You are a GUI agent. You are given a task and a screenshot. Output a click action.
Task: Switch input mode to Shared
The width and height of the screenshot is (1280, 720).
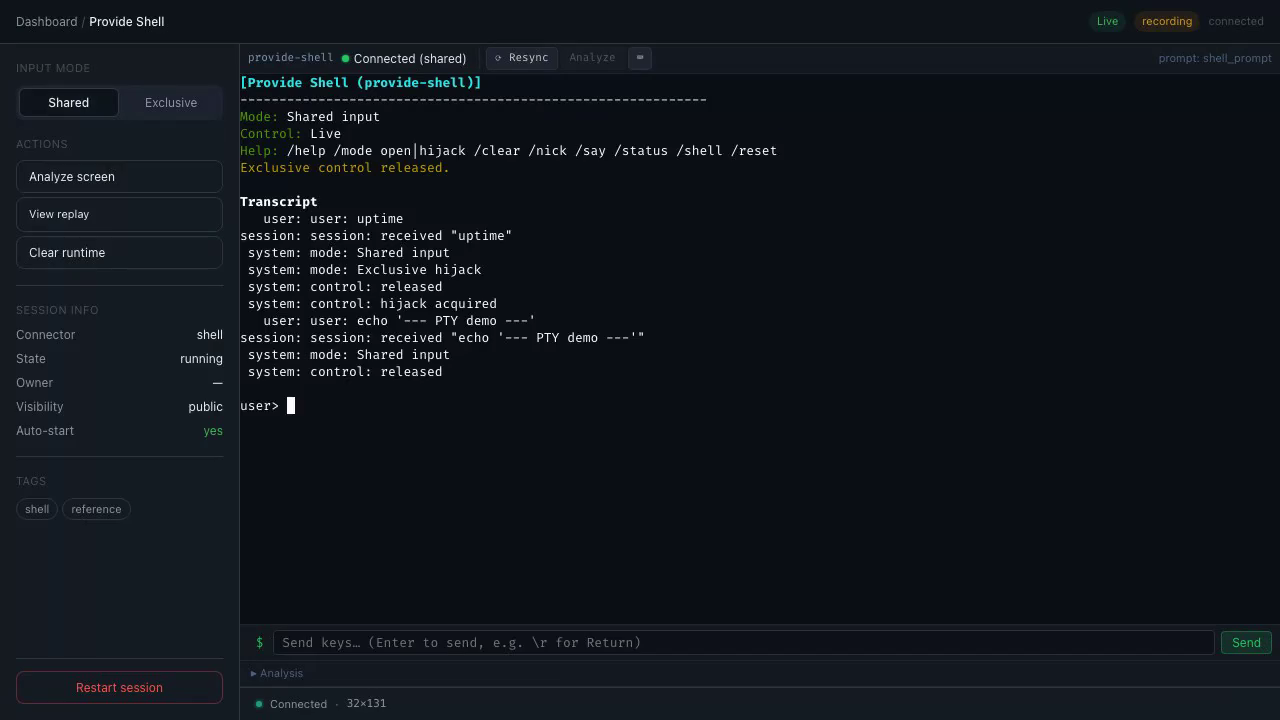[x=68, y=102]
